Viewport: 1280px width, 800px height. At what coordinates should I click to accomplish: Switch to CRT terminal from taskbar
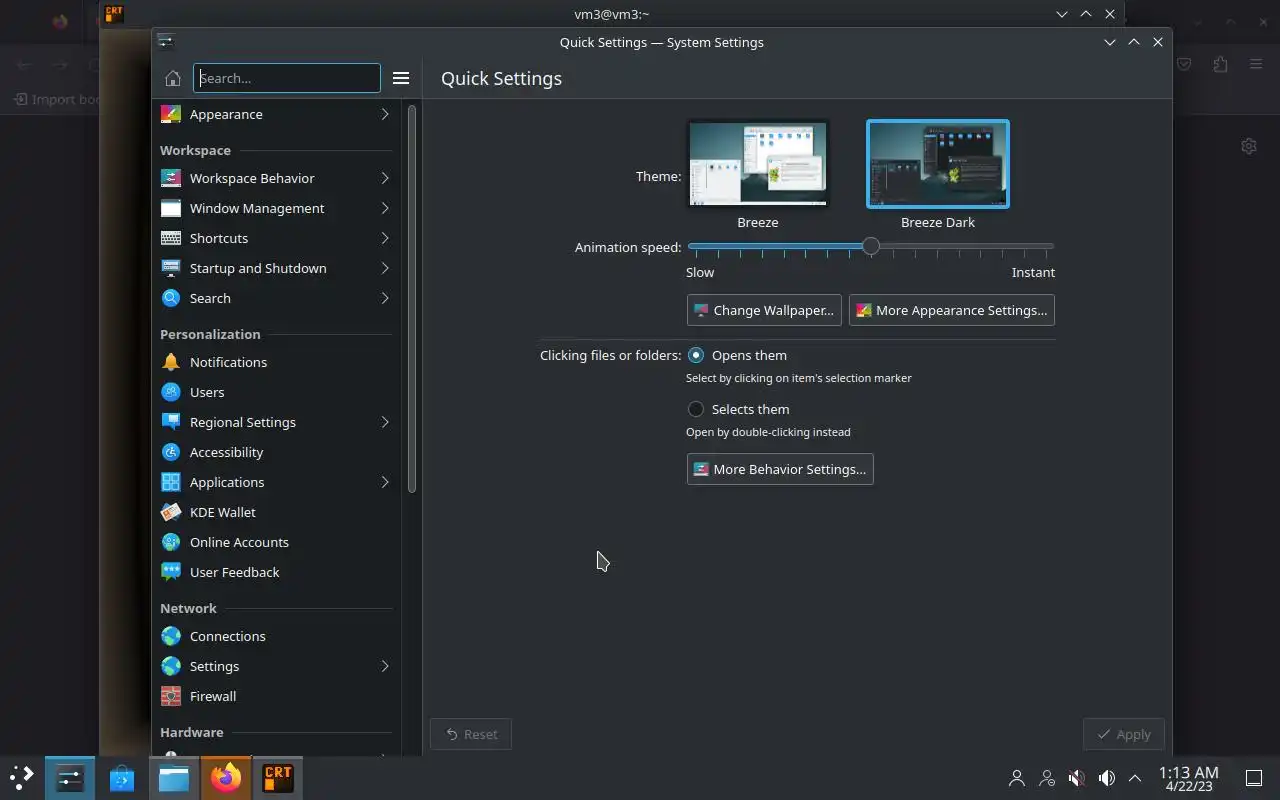[x=278, y=777]
